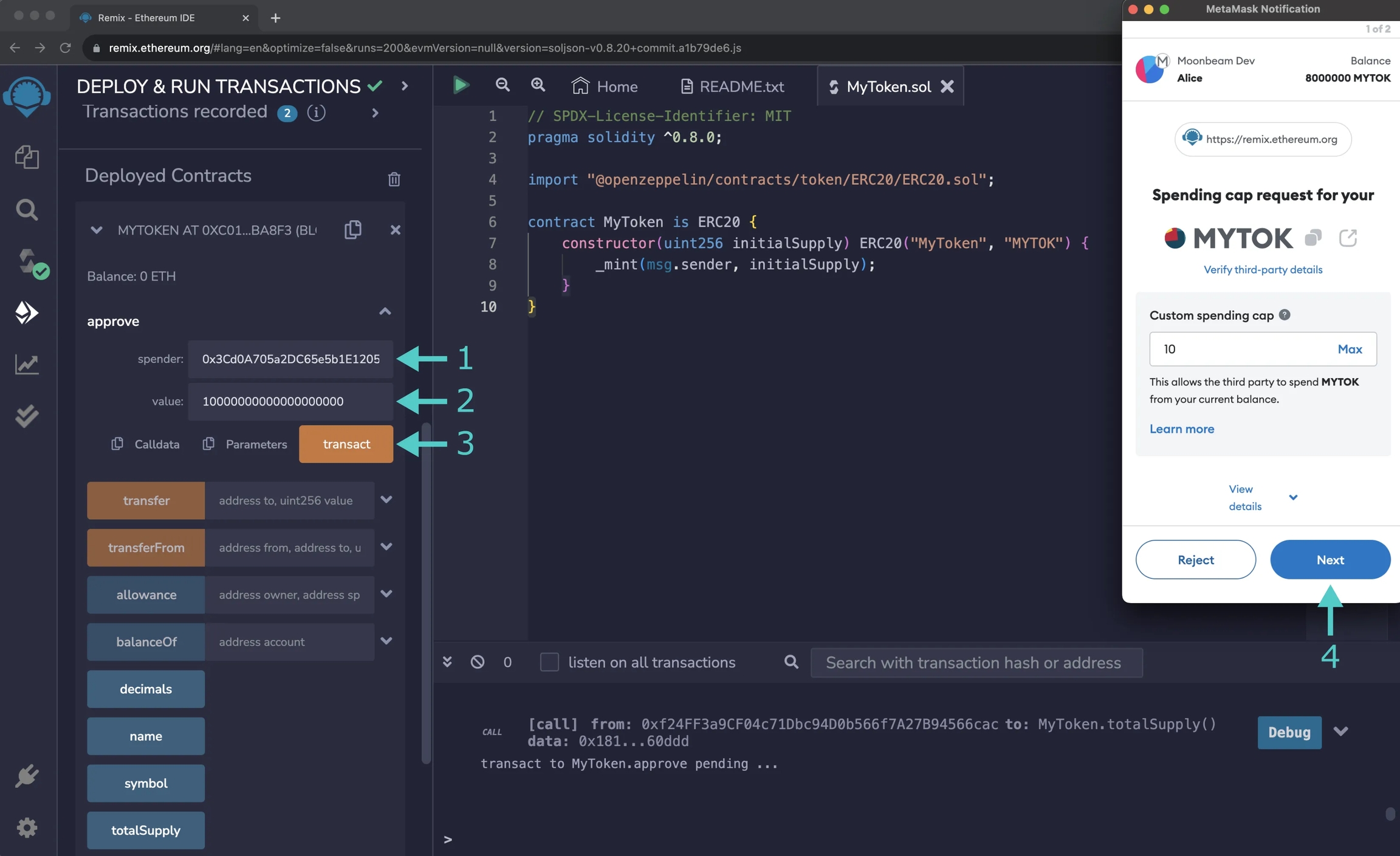Switch to the README.txt tab
Screen dimensions: 1400x856
pos(732,86)
